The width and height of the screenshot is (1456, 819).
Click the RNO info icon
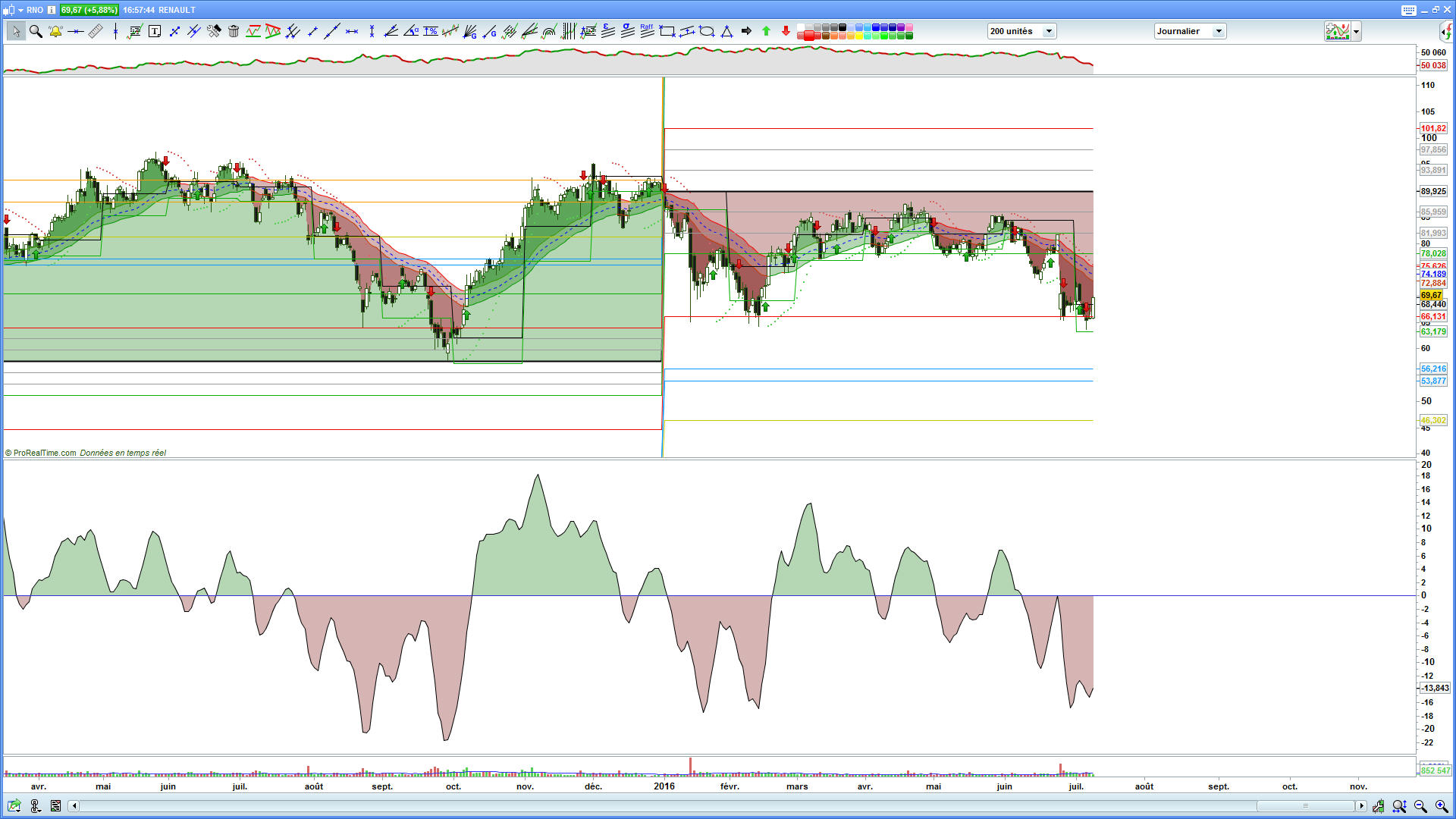[x=52, y=10]
